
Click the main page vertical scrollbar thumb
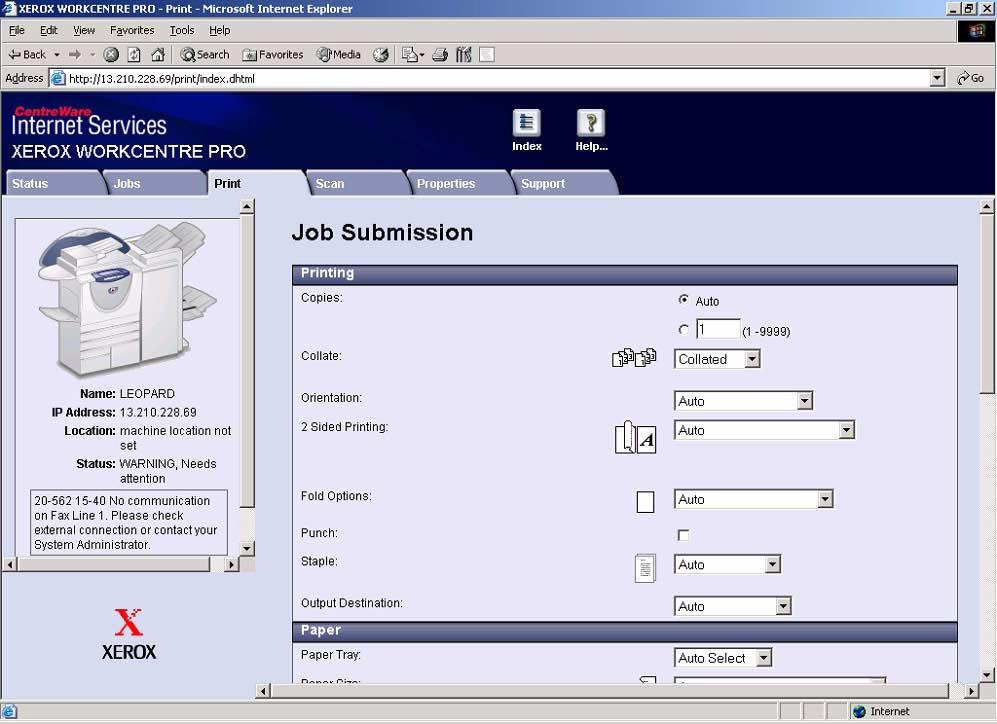986,304
